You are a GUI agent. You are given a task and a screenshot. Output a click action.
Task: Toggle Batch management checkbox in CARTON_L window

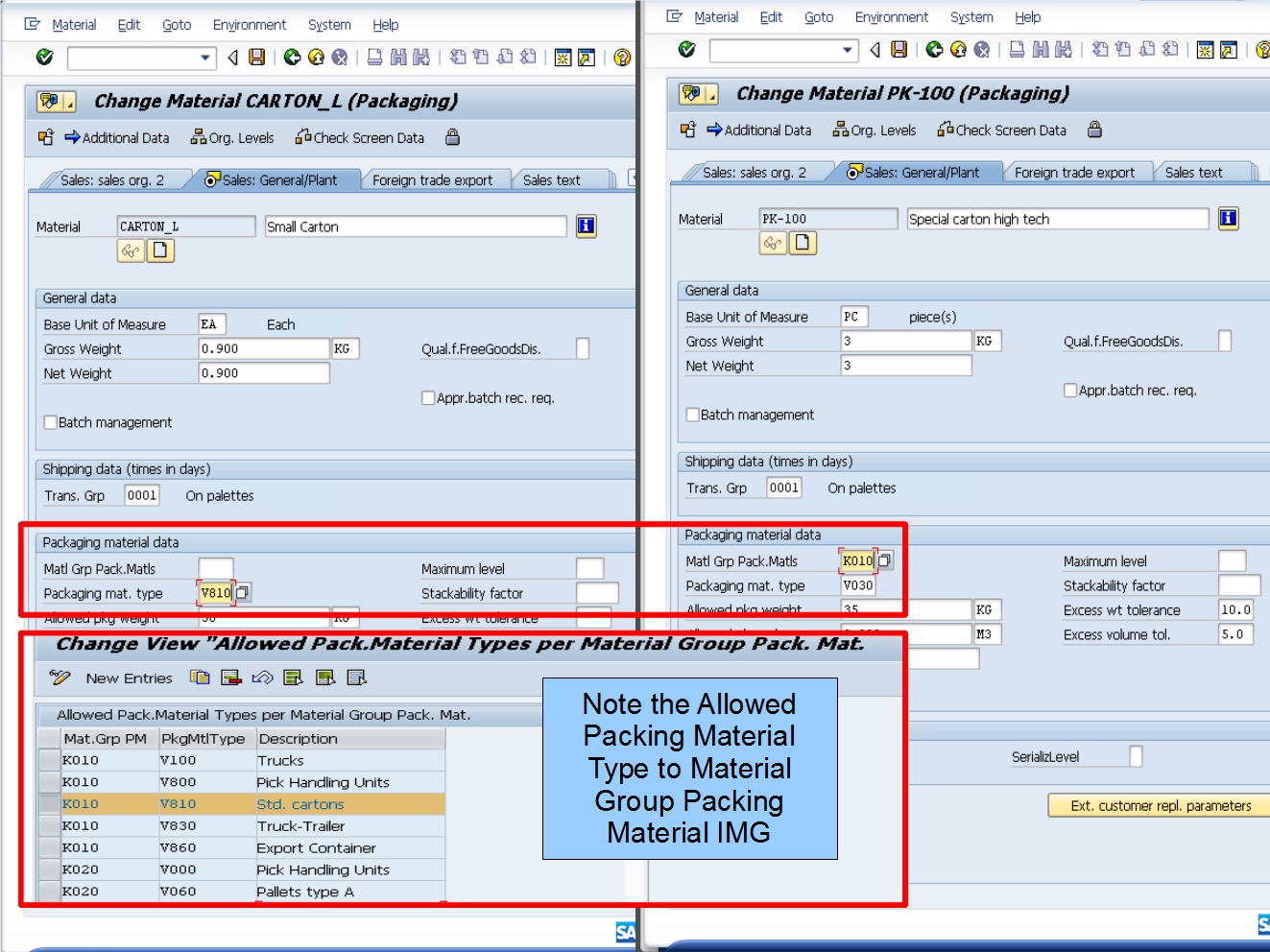coord(51,422)
